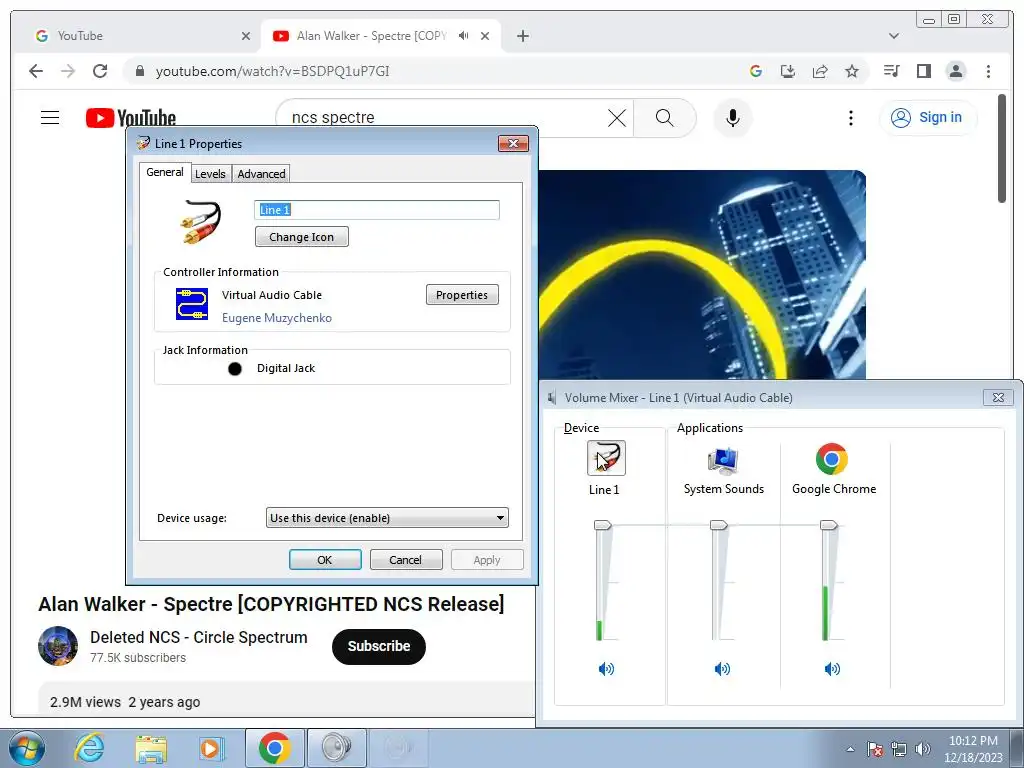Image resolution: width=1024 pixels, height=768 pixels.
Task: Run YouTube search with magnifier button
Action: (664, 118)
